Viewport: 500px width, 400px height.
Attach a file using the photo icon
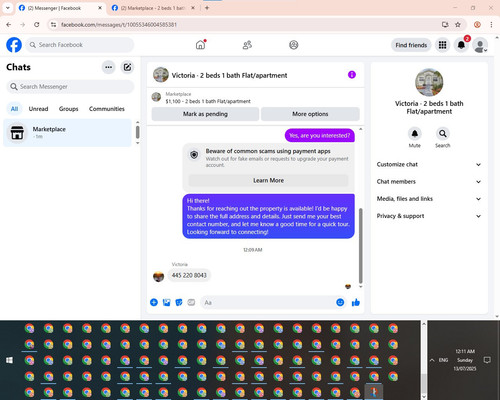tap(166, 302)
